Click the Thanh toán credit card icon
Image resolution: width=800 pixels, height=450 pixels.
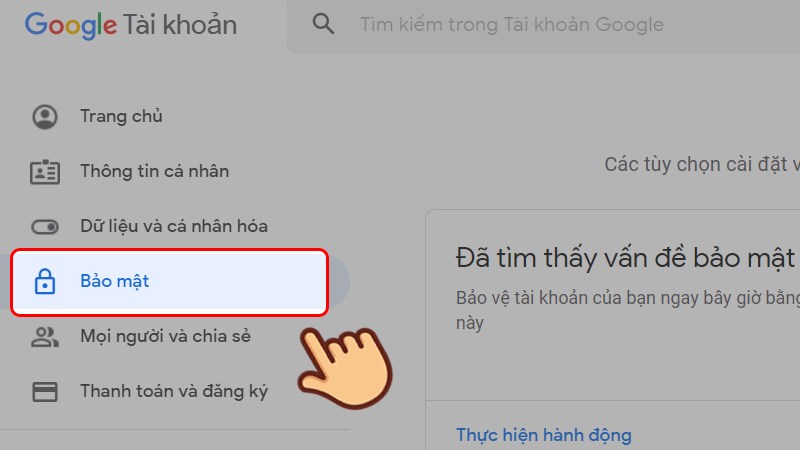(45, 392)
